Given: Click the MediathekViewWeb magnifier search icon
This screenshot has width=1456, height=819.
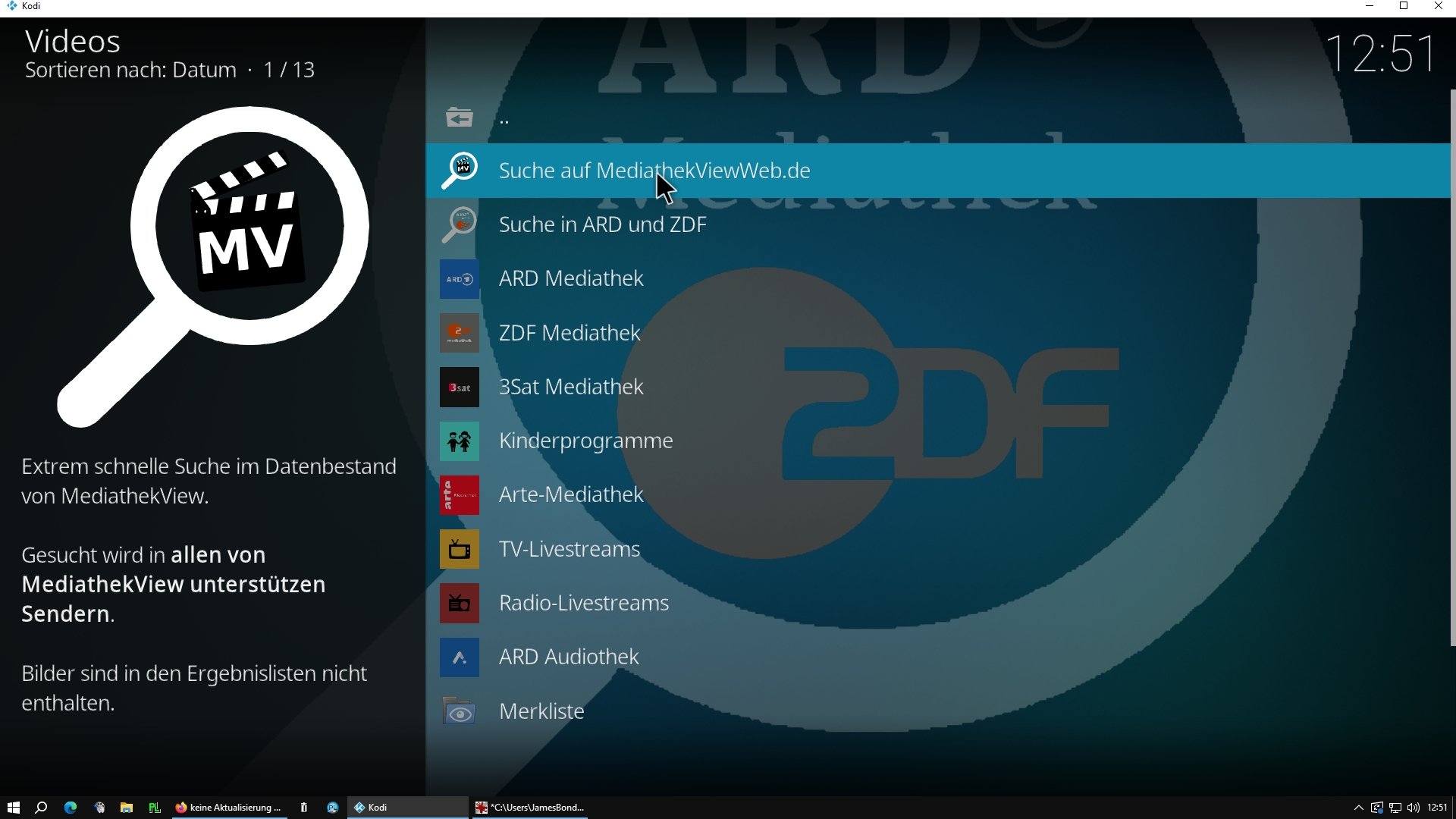Looking at the screenshot, I should point(460,171).
